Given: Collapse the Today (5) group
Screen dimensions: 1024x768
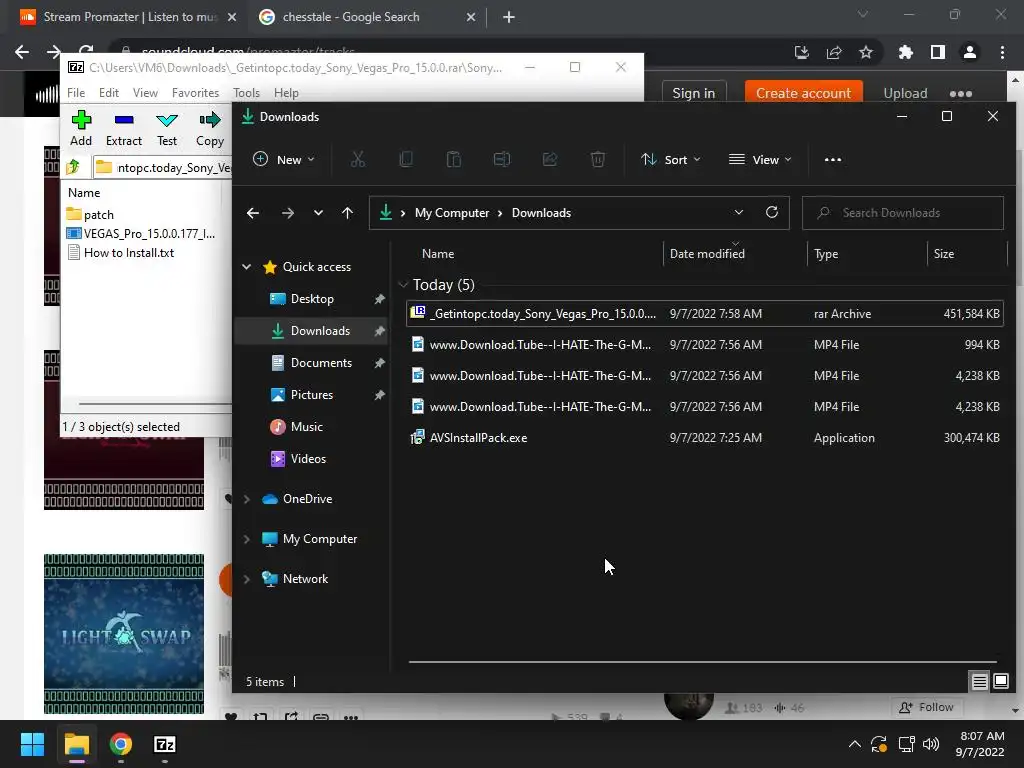Looking at the screenshot, I should [x=404, y=285].
